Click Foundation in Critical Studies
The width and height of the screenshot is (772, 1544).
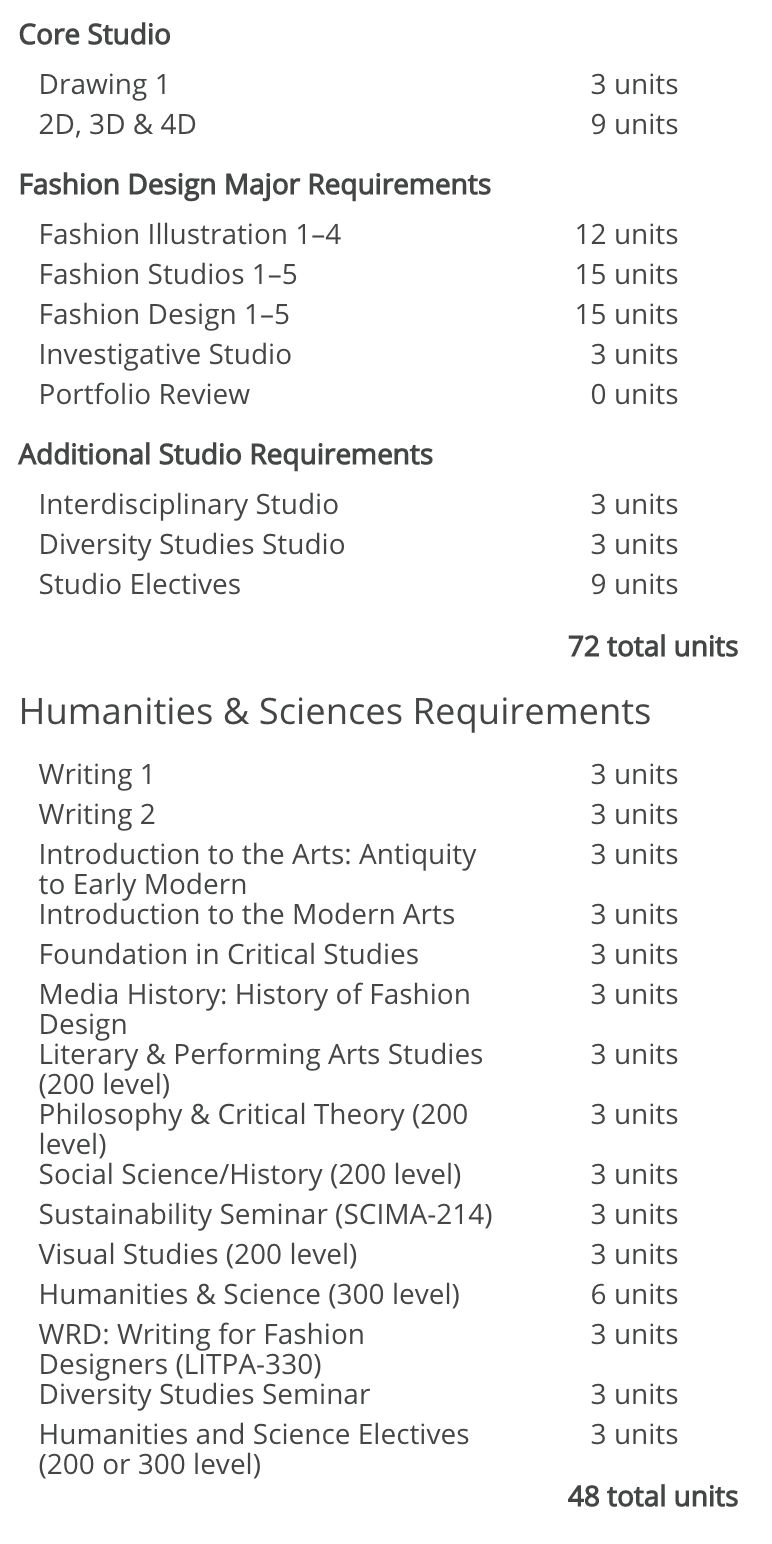pyautogui.click(x=229, y=955)
